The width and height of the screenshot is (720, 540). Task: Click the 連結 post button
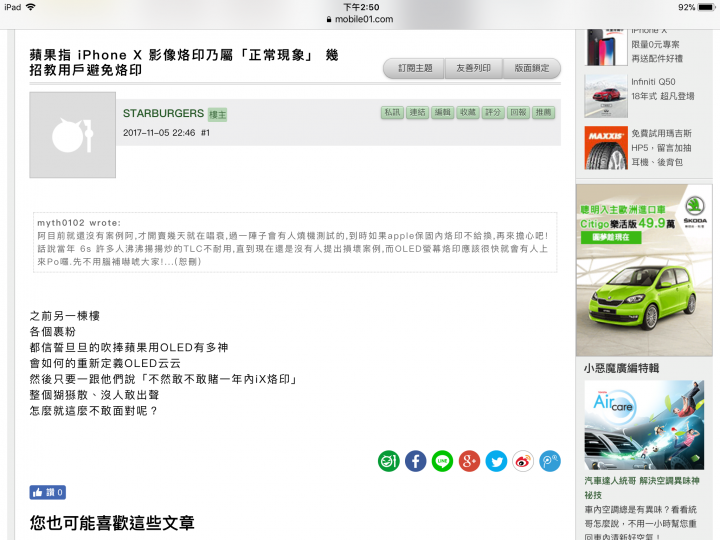[x=417, y=112]
